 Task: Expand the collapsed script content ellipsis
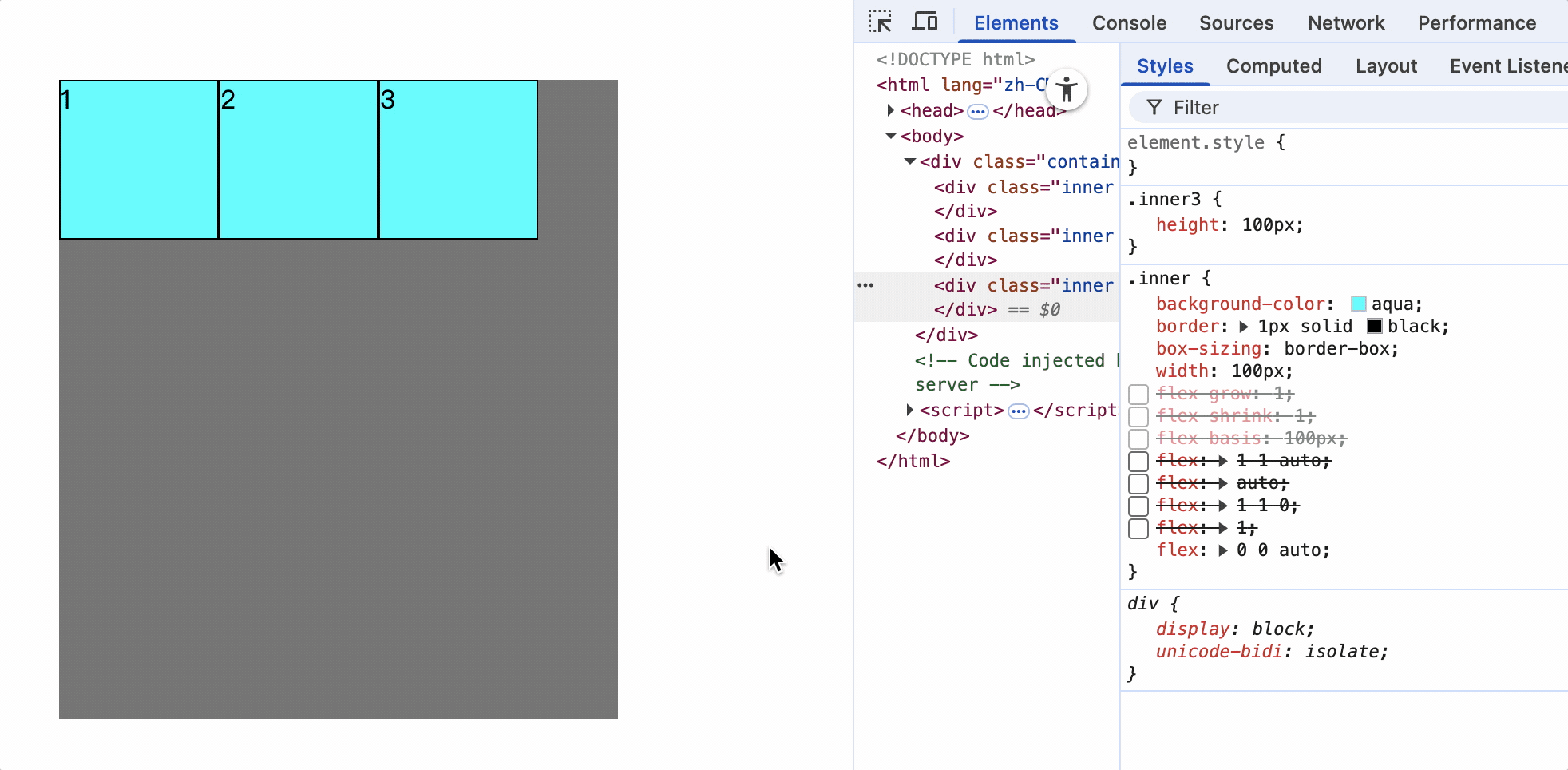pos(1019,411)
